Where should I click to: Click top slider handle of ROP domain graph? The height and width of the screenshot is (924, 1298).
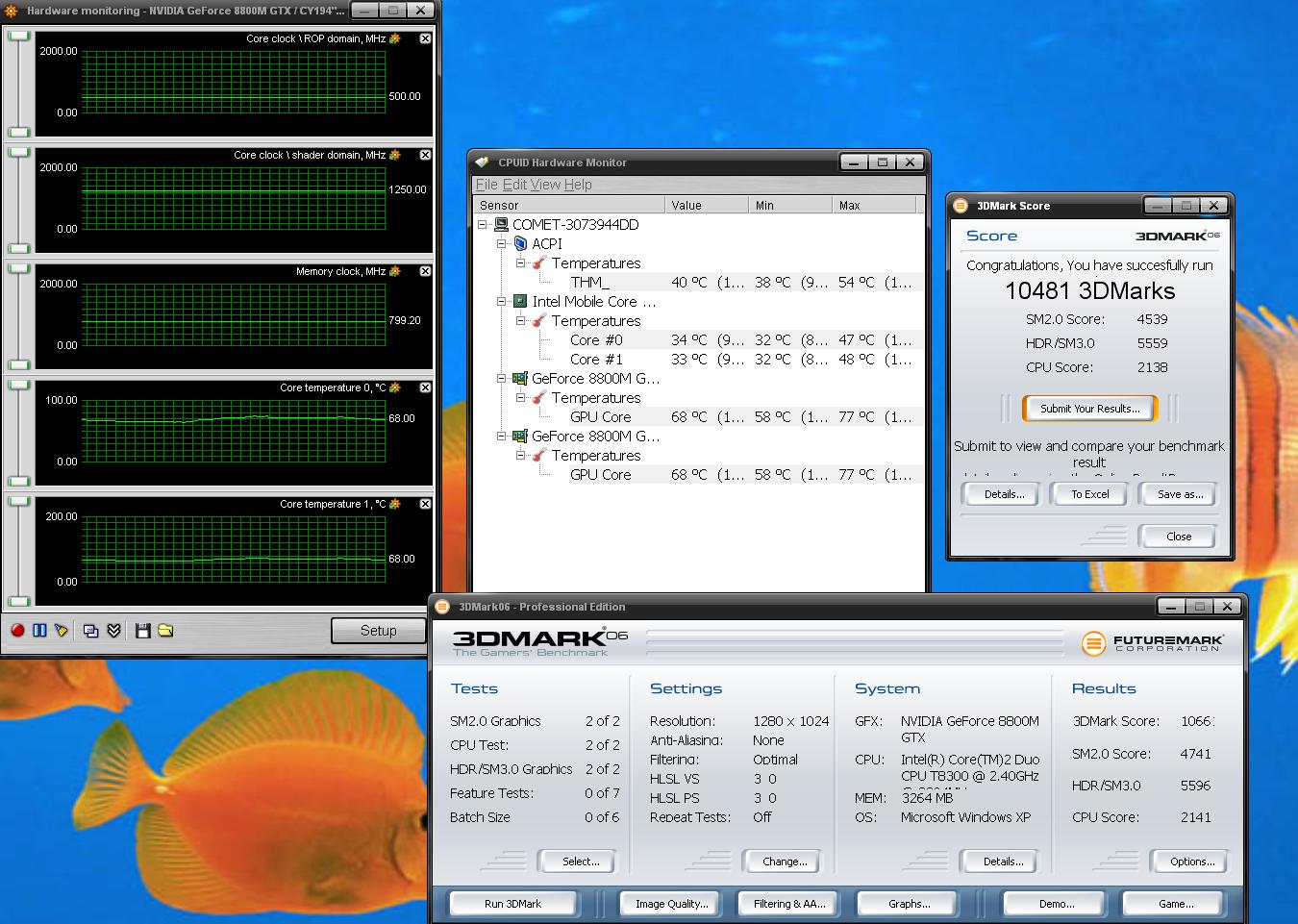19,36
